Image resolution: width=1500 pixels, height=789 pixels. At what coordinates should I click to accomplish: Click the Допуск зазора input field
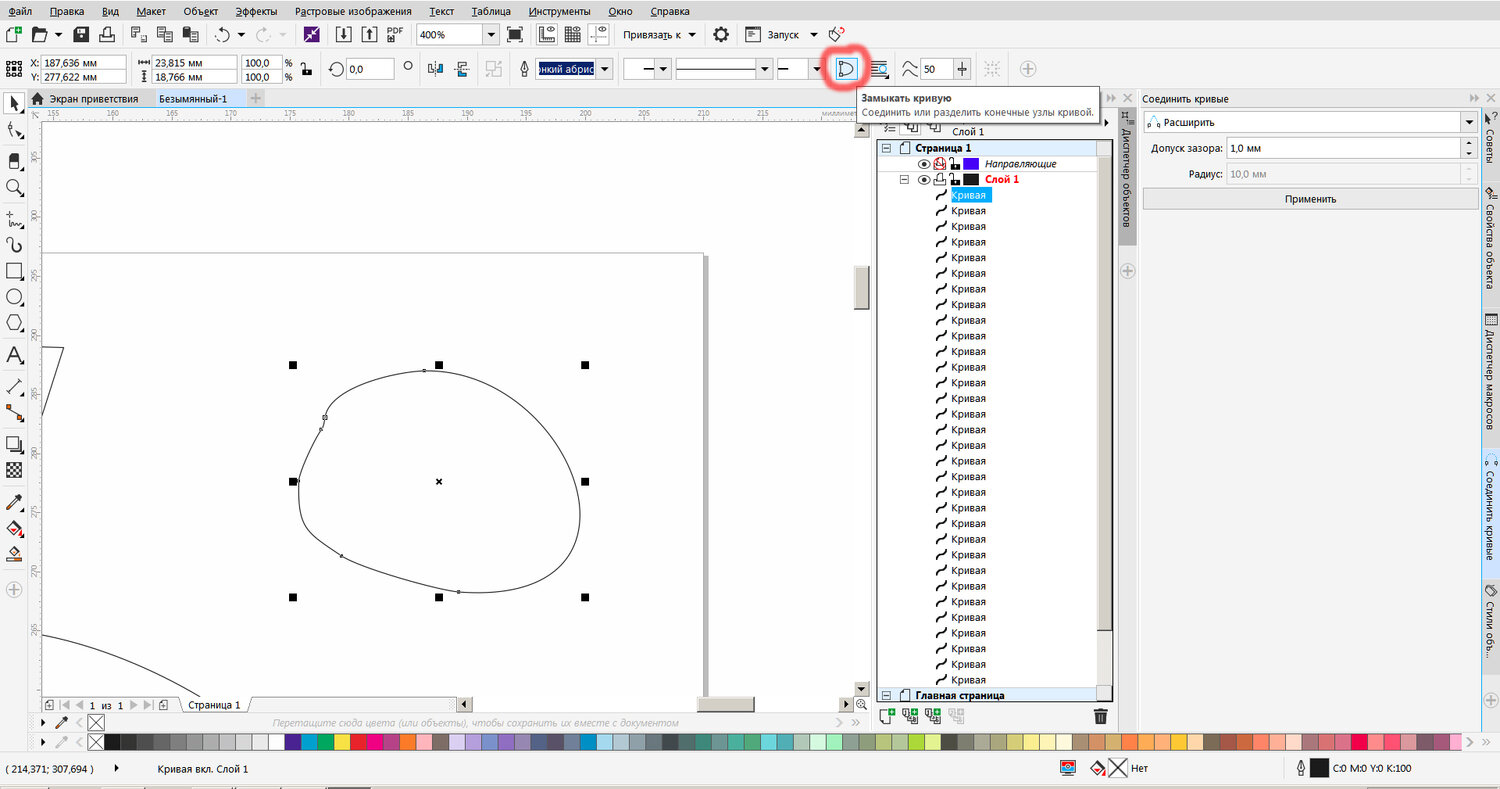coord(1342,148)
